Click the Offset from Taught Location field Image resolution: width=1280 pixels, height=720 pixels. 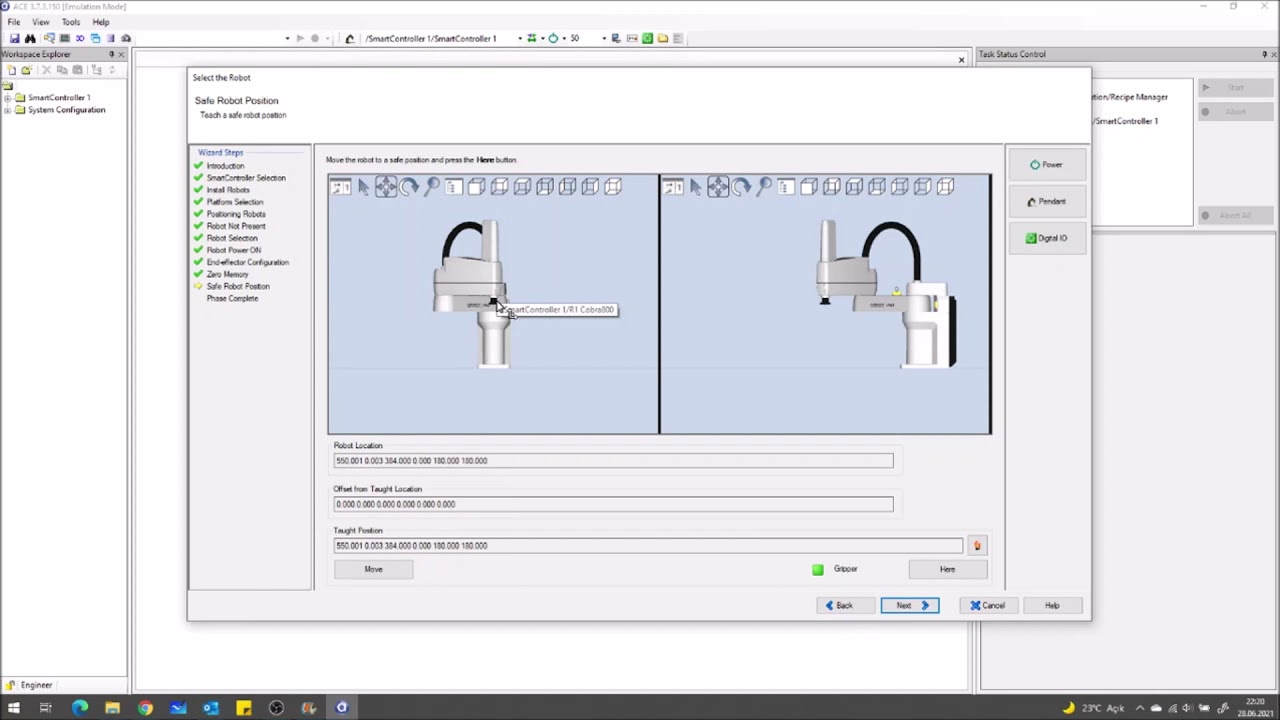[x=613, y=504]
